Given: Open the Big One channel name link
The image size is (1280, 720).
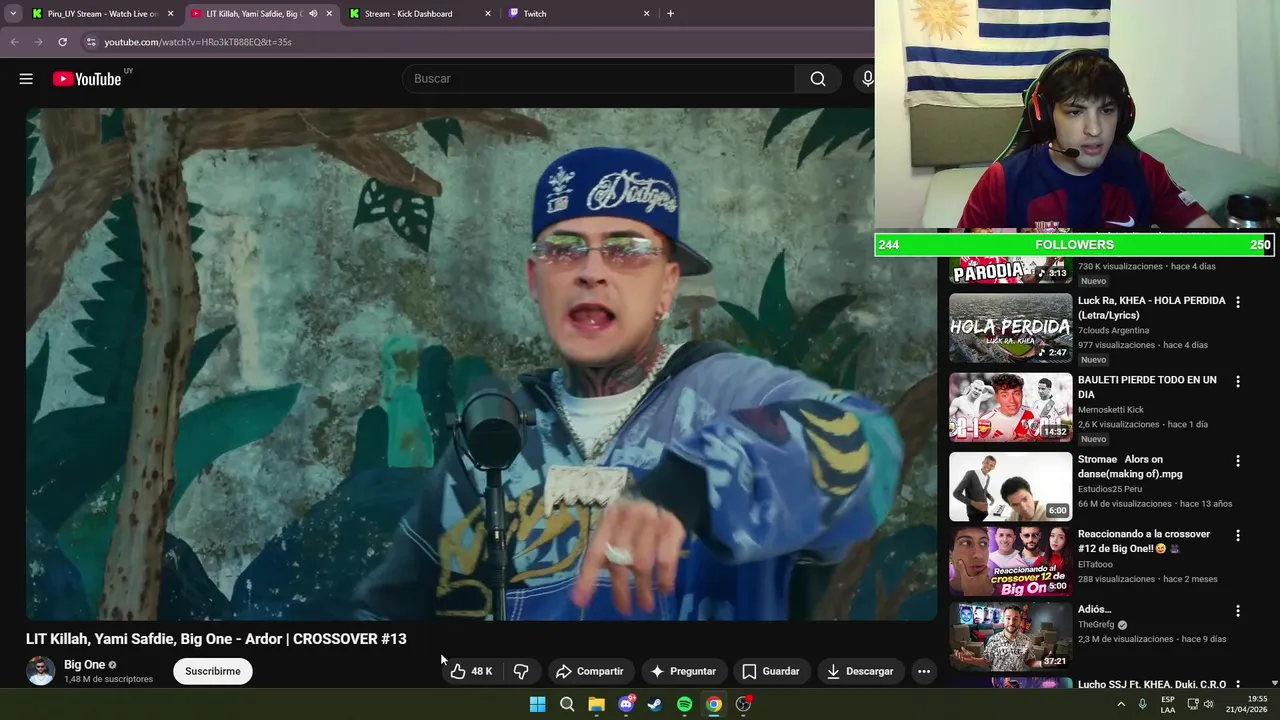Looking at the screenshot, I should click(x=84, y=665).
